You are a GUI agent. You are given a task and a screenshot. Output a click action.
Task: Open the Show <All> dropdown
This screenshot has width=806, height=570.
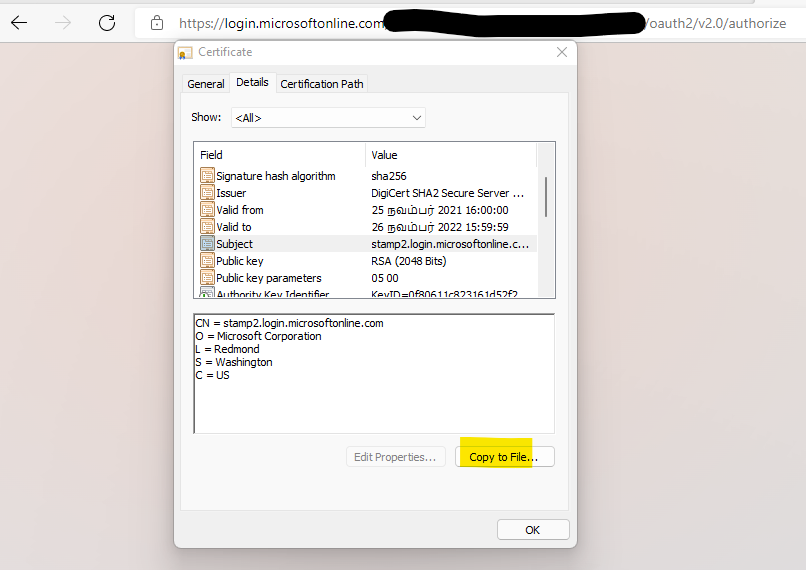pyautogui.click(x=328, y=118)
